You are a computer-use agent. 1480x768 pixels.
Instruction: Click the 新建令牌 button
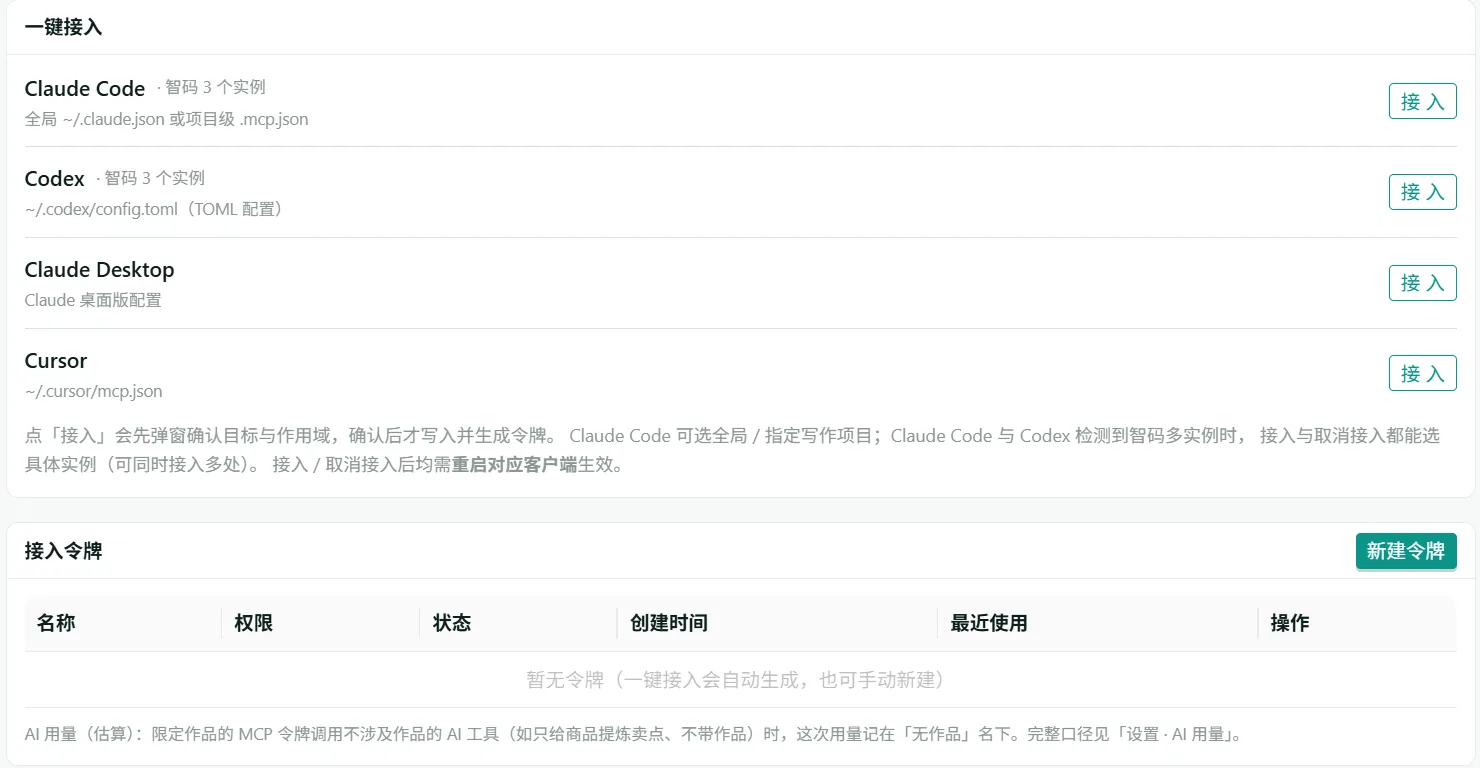coord(1406,551)
